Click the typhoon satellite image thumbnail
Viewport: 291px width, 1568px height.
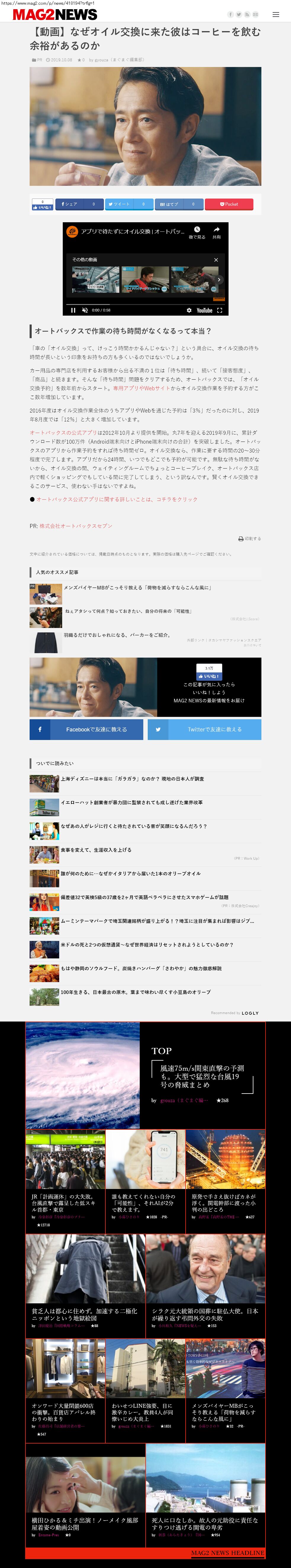click(x=83, y=1075)
